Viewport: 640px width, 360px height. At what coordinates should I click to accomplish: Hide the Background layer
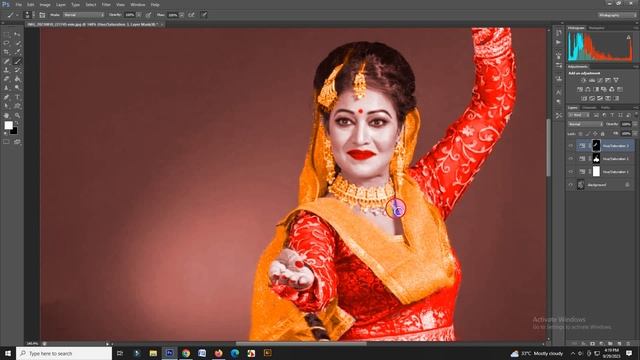(571, 184)
